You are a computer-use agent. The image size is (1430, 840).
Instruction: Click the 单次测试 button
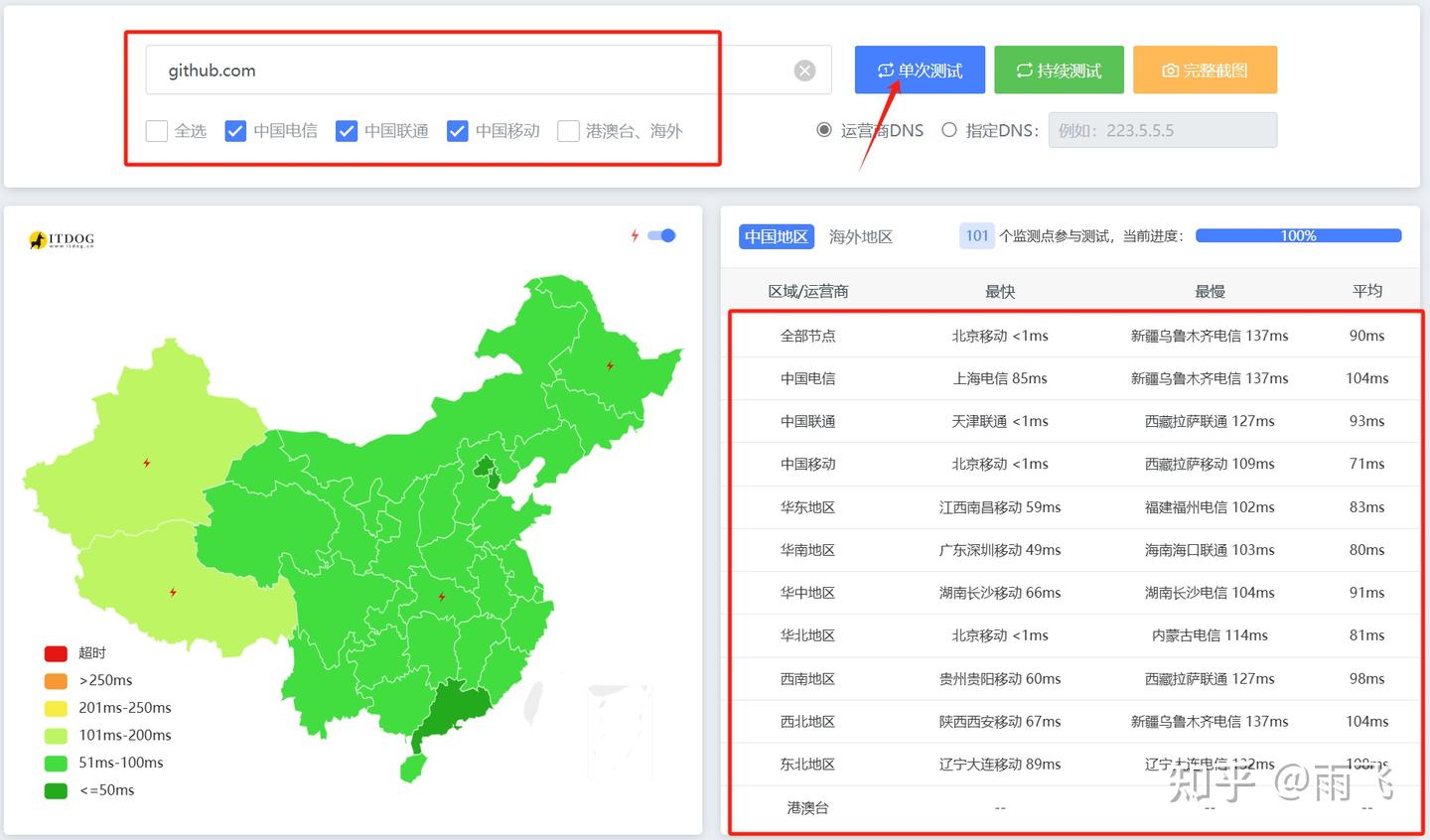(919, 70)
